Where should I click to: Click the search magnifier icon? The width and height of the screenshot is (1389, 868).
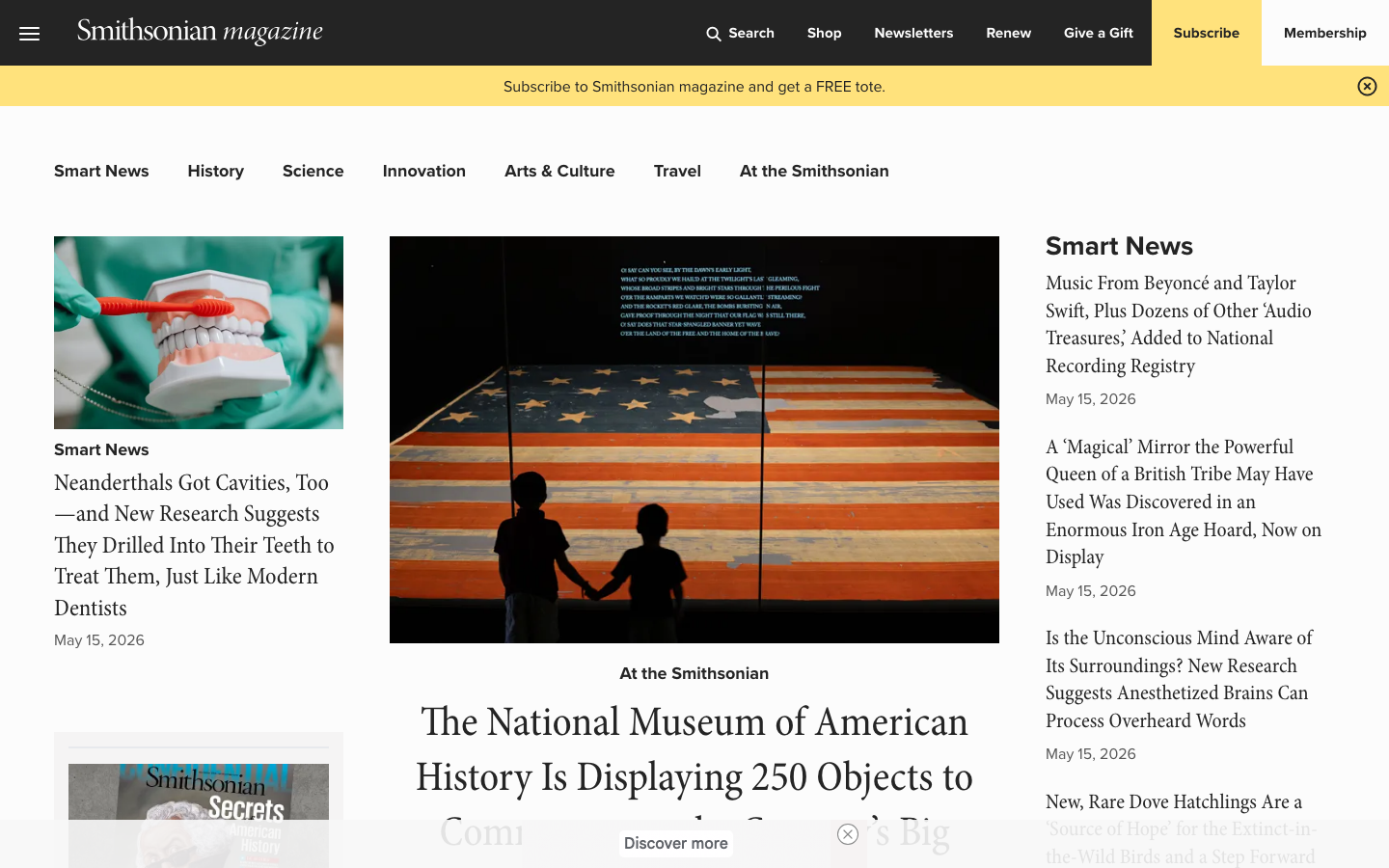click(714, 34)
